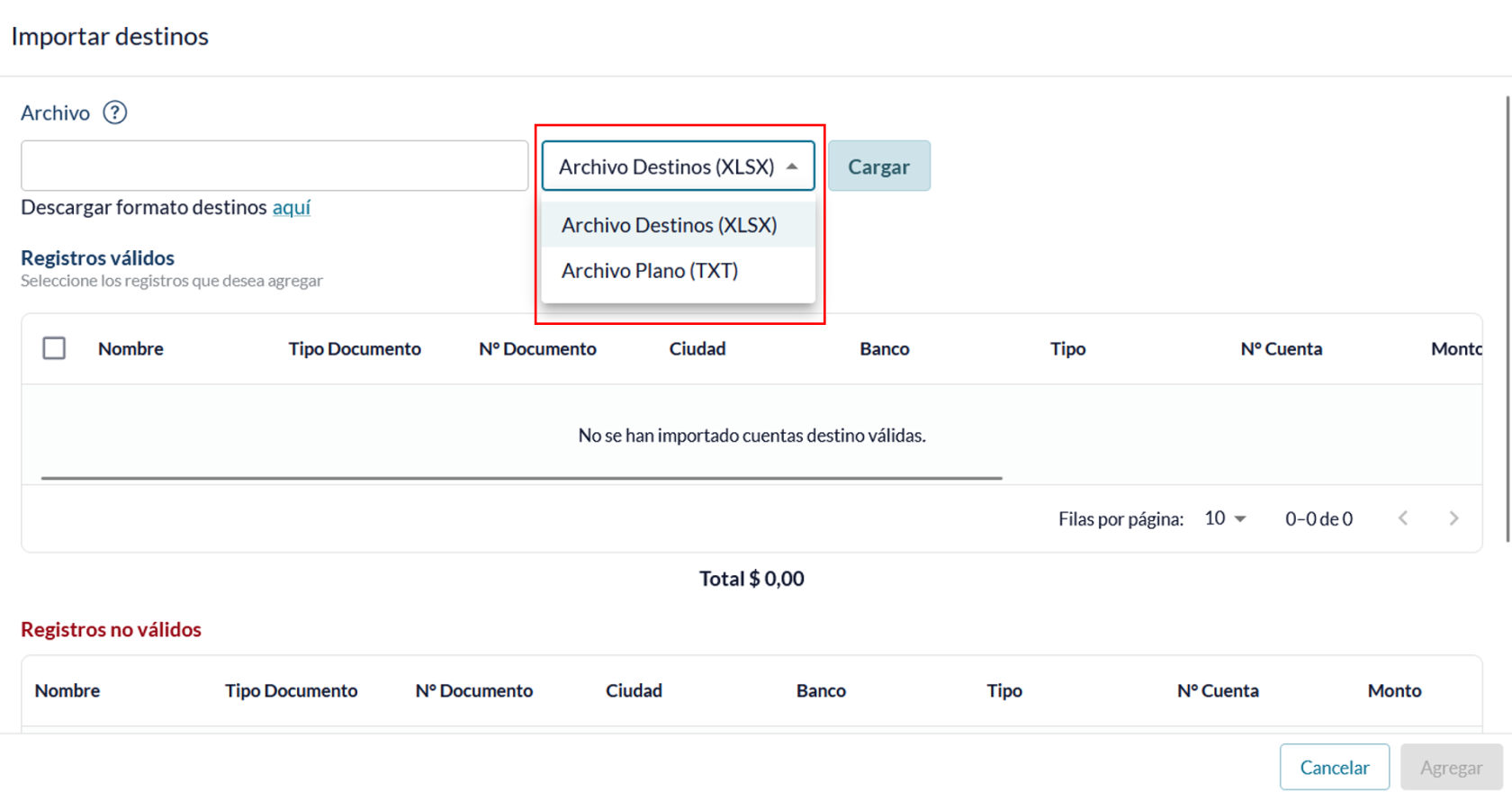Click Banco header in the valid records table

885,348
